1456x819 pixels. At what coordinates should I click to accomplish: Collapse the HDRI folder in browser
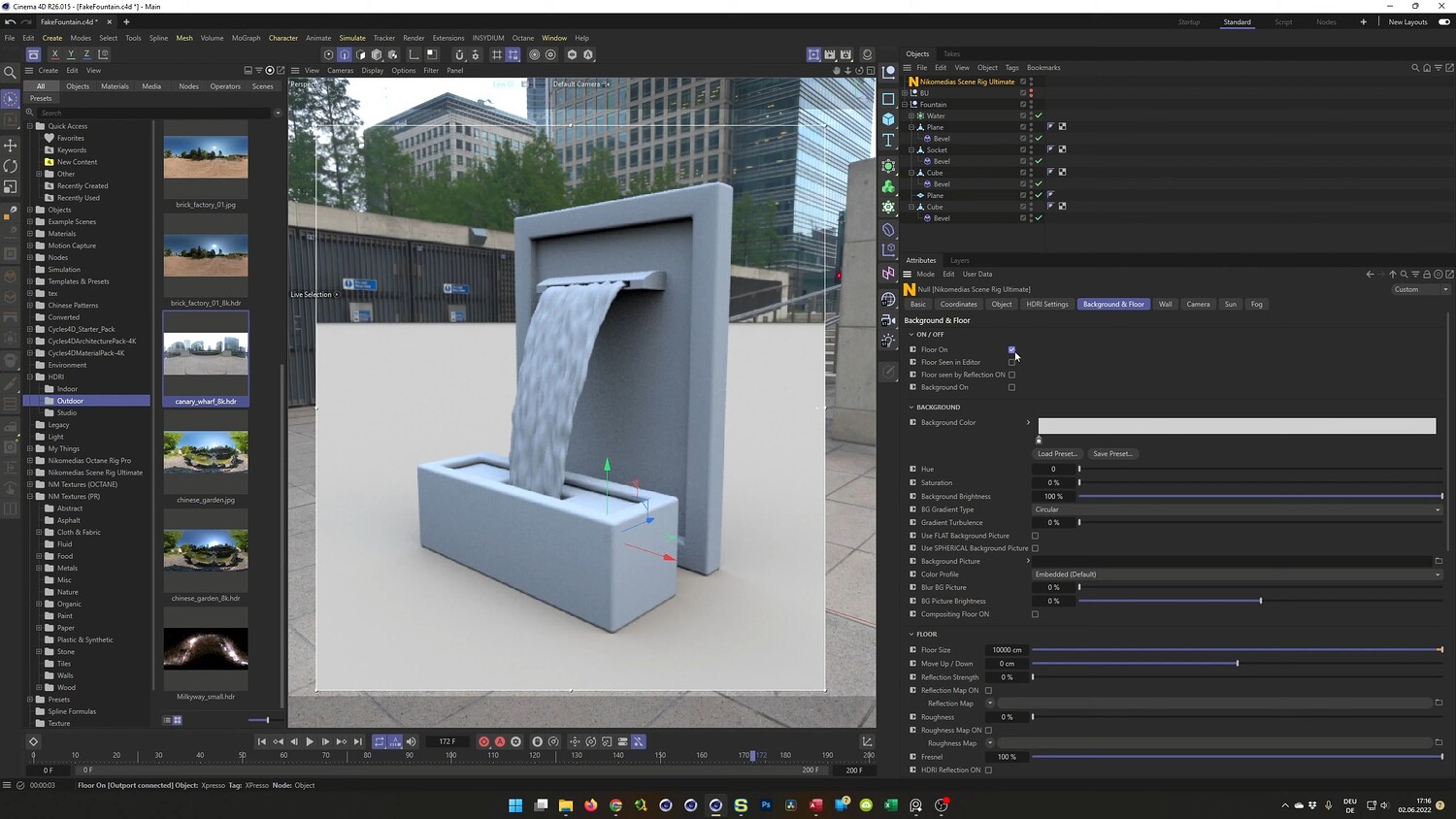click(31, 377)
